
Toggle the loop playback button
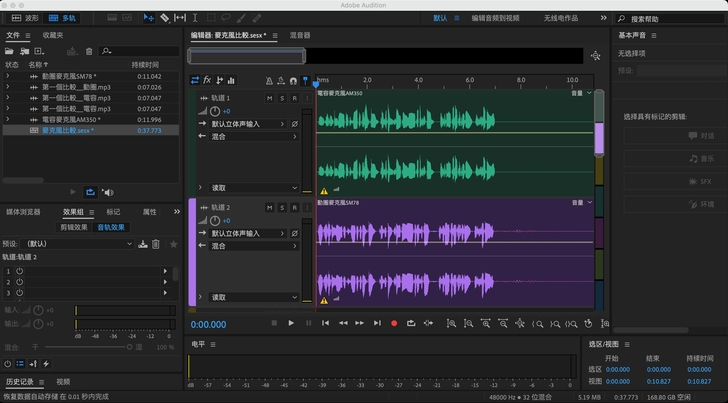(x=411, y=323)
